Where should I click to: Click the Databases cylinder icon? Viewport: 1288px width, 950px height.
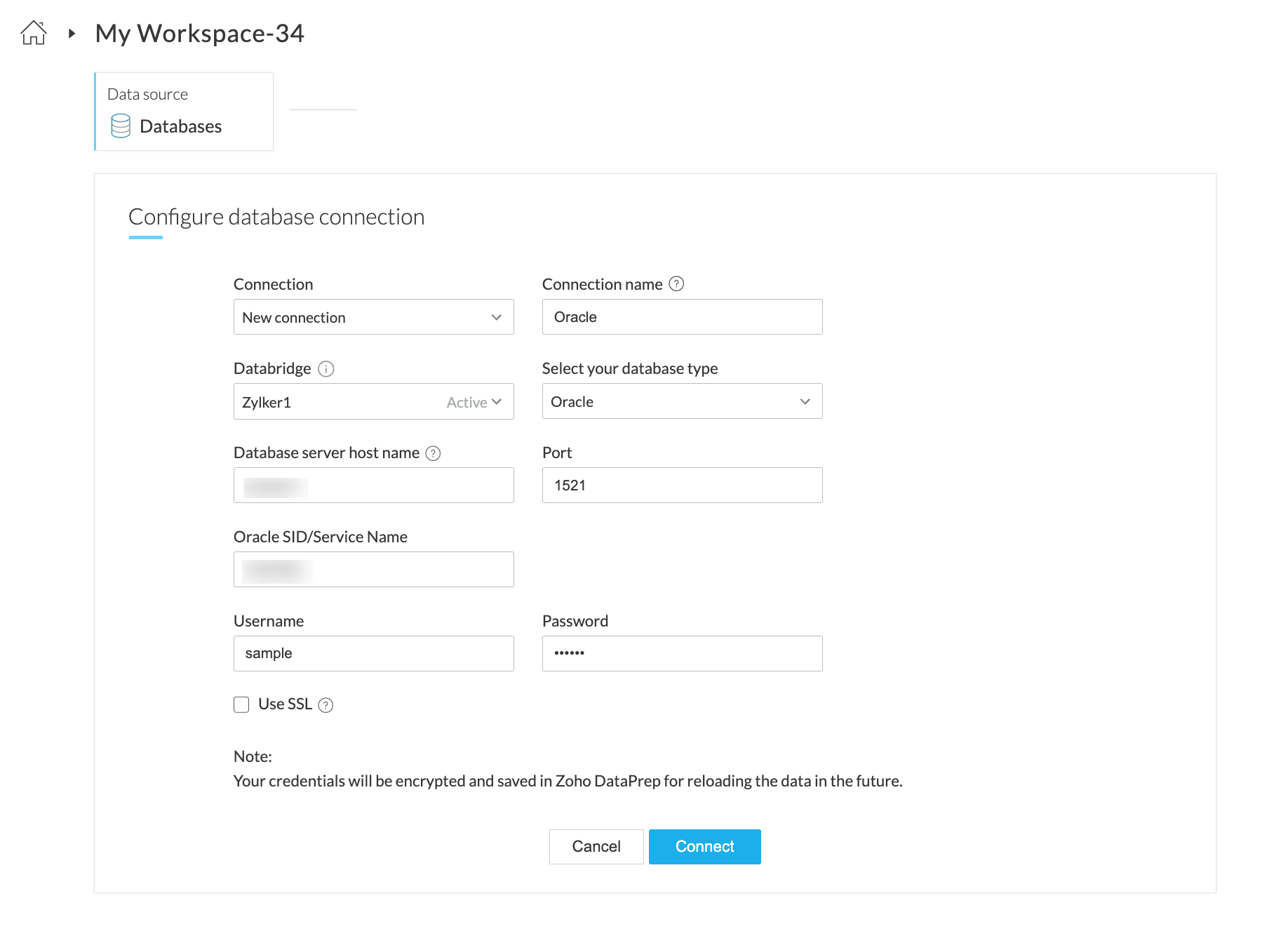click(x=121, y=126)
